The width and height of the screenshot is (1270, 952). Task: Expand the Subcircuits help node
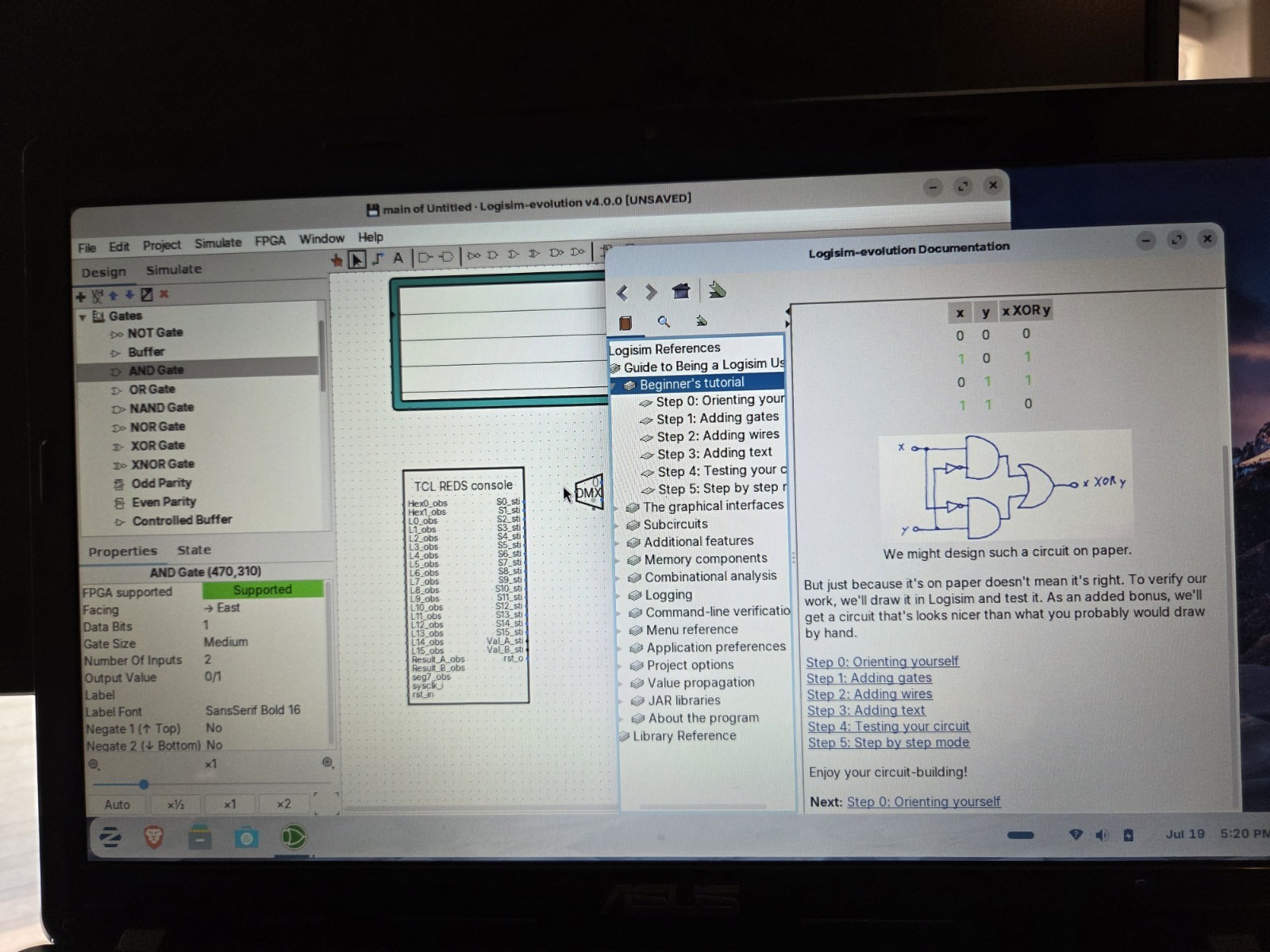point(618,524)
